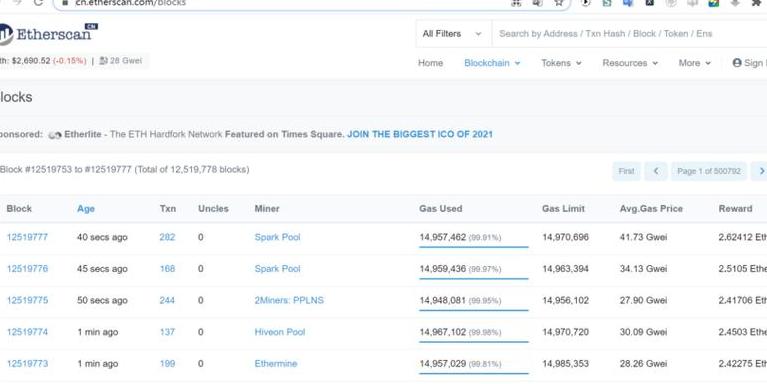The width and height of the screenshot is (767, 384).
Task: Open the Home nav item
Action: (430, 63)
